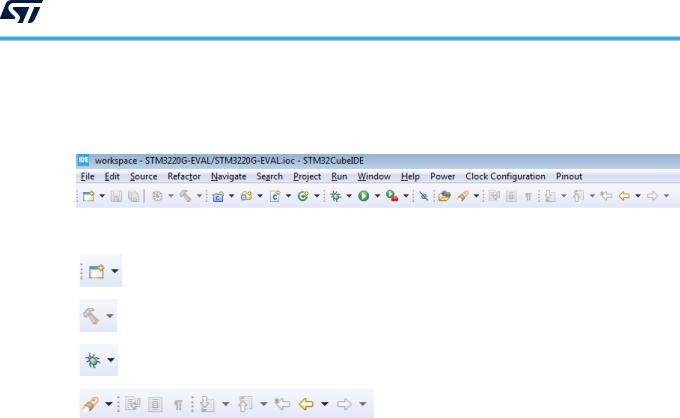Toggle Block Selection mode in the full toolbar
680x418 pixels.
tap(511, 196)
